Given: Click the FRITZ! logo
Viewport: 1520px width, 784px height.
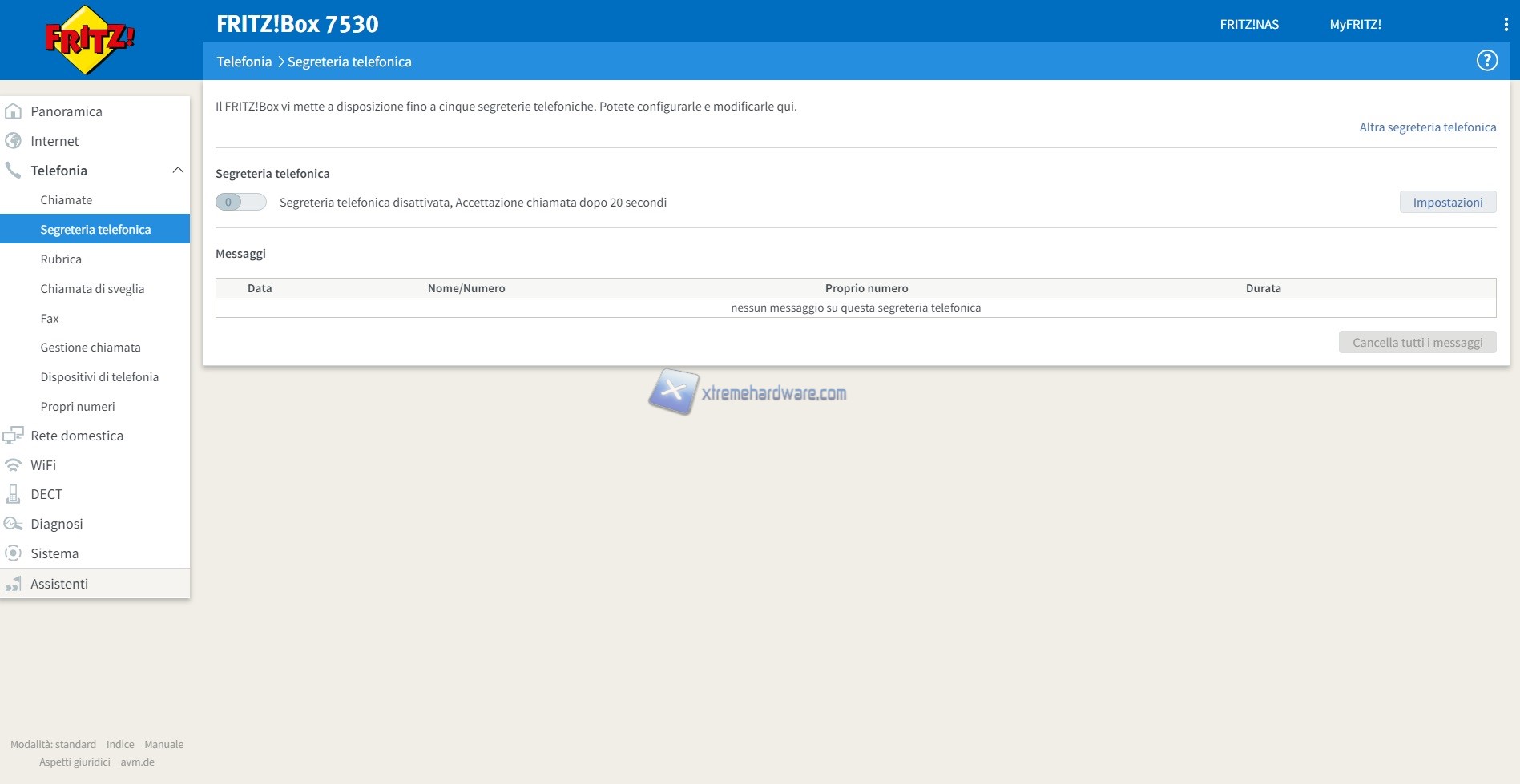Looking at the screenshot, I should [x=89, y=40].
